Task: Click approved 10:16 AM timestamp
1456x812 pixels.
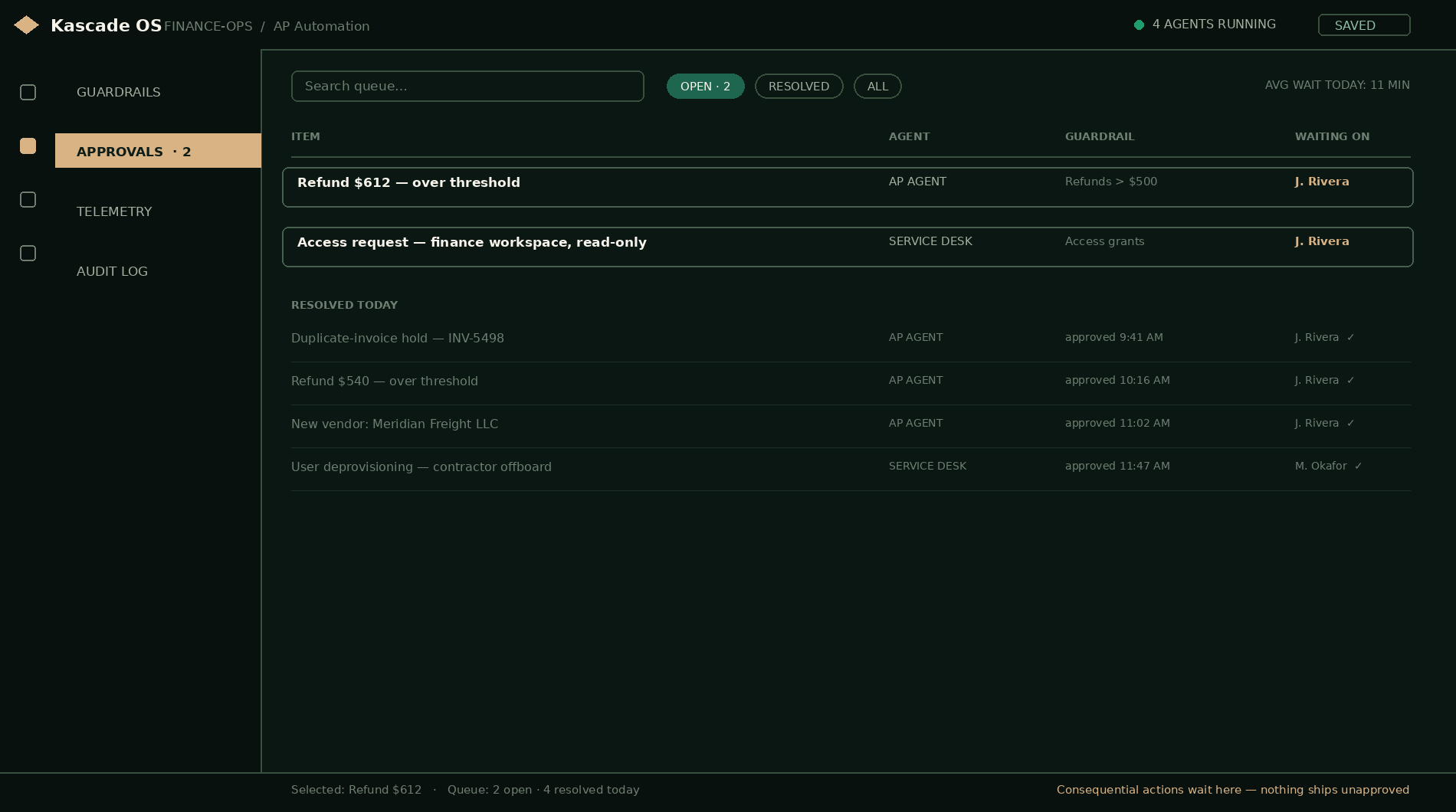Action: (x=1117, y=380)
